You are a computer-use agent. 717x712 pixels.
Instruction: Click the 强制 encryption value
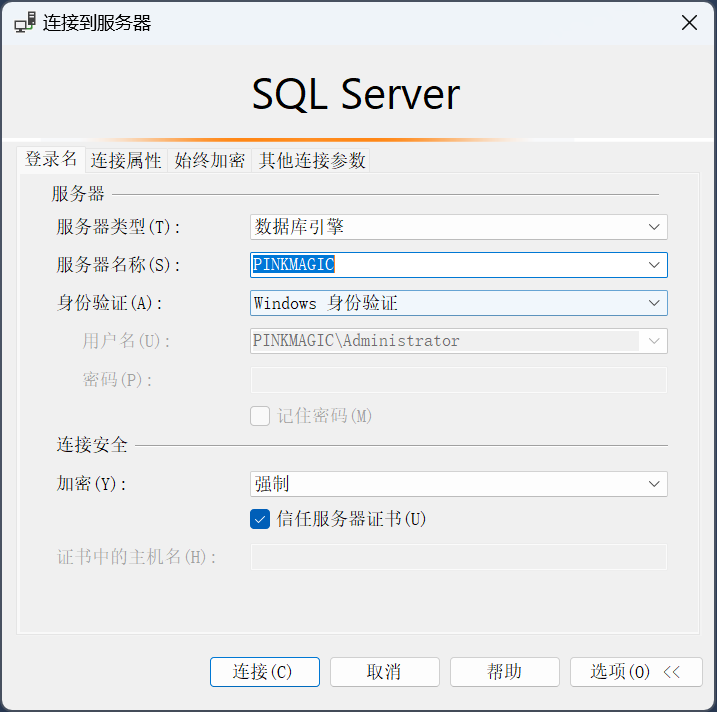pyautogui.click(x=272, y=484)
